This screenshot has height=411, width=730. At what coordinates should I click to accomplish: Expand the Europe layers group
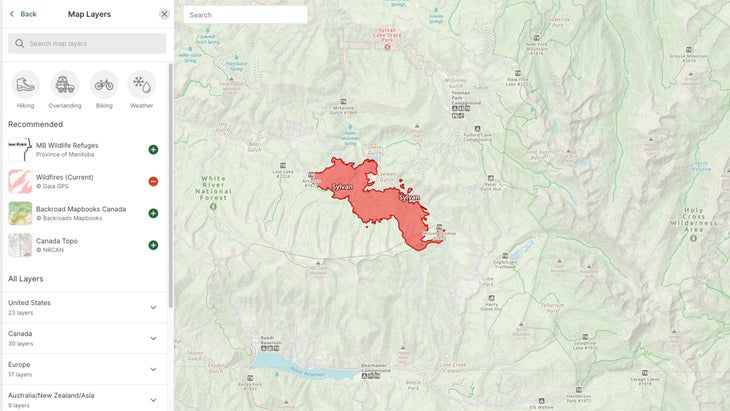coord(84,369)
